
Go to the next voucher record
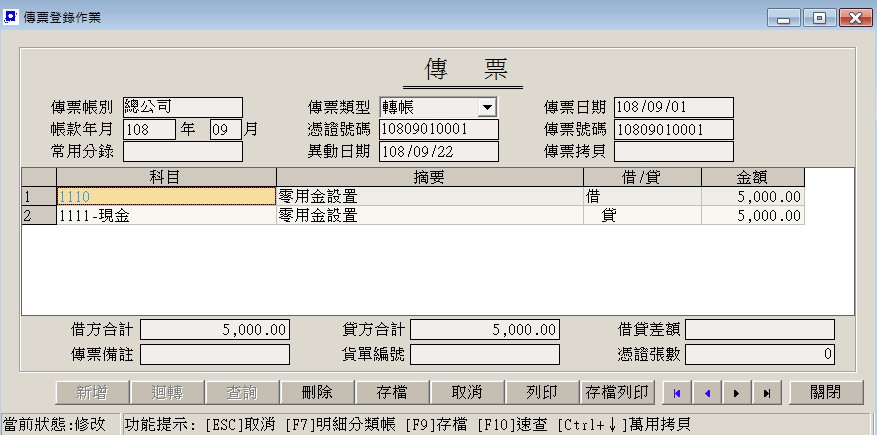[737, 393]
